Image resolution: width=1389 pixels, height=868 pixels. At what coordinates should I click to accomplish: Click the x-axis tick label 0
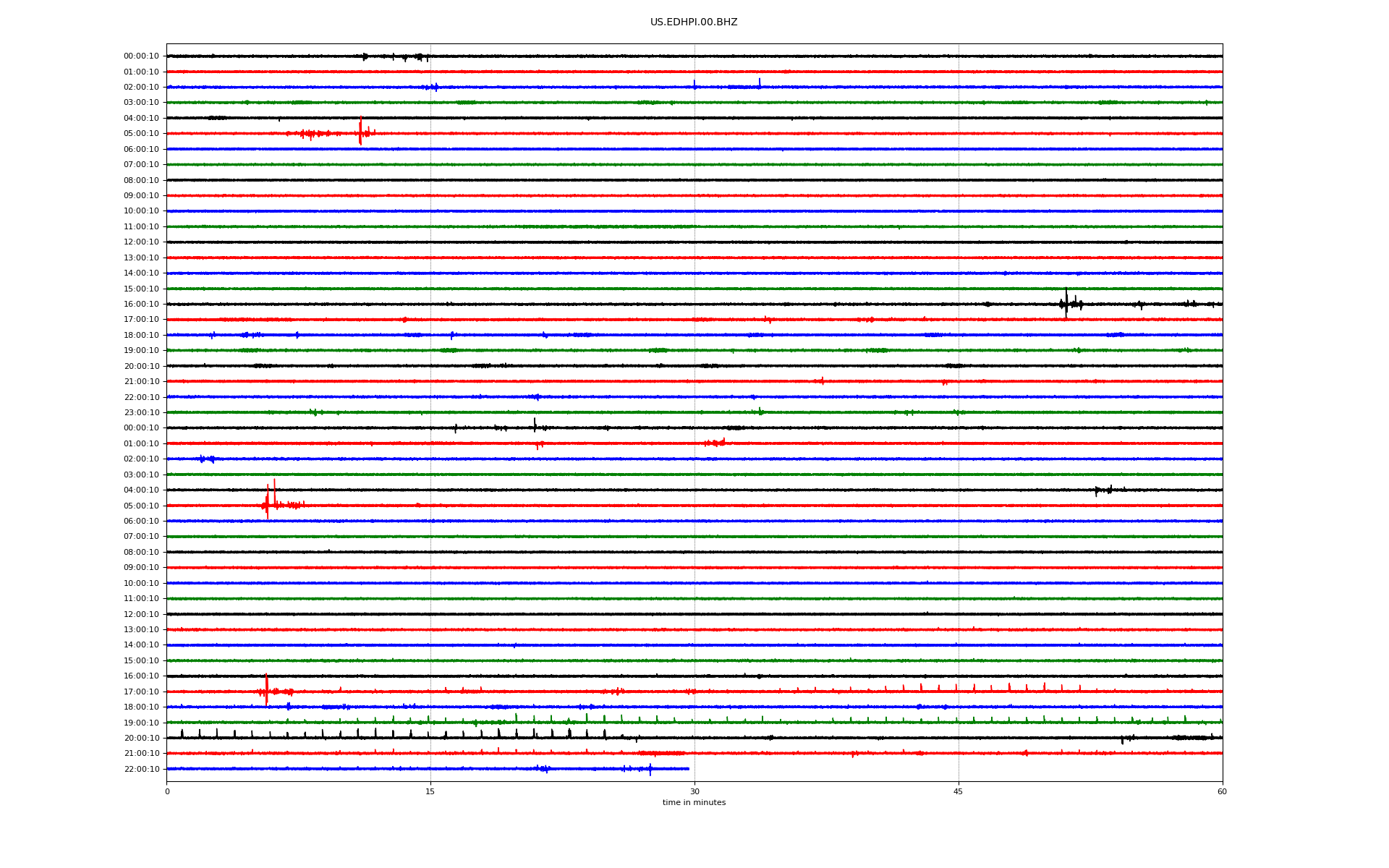[x=167, y=791]
